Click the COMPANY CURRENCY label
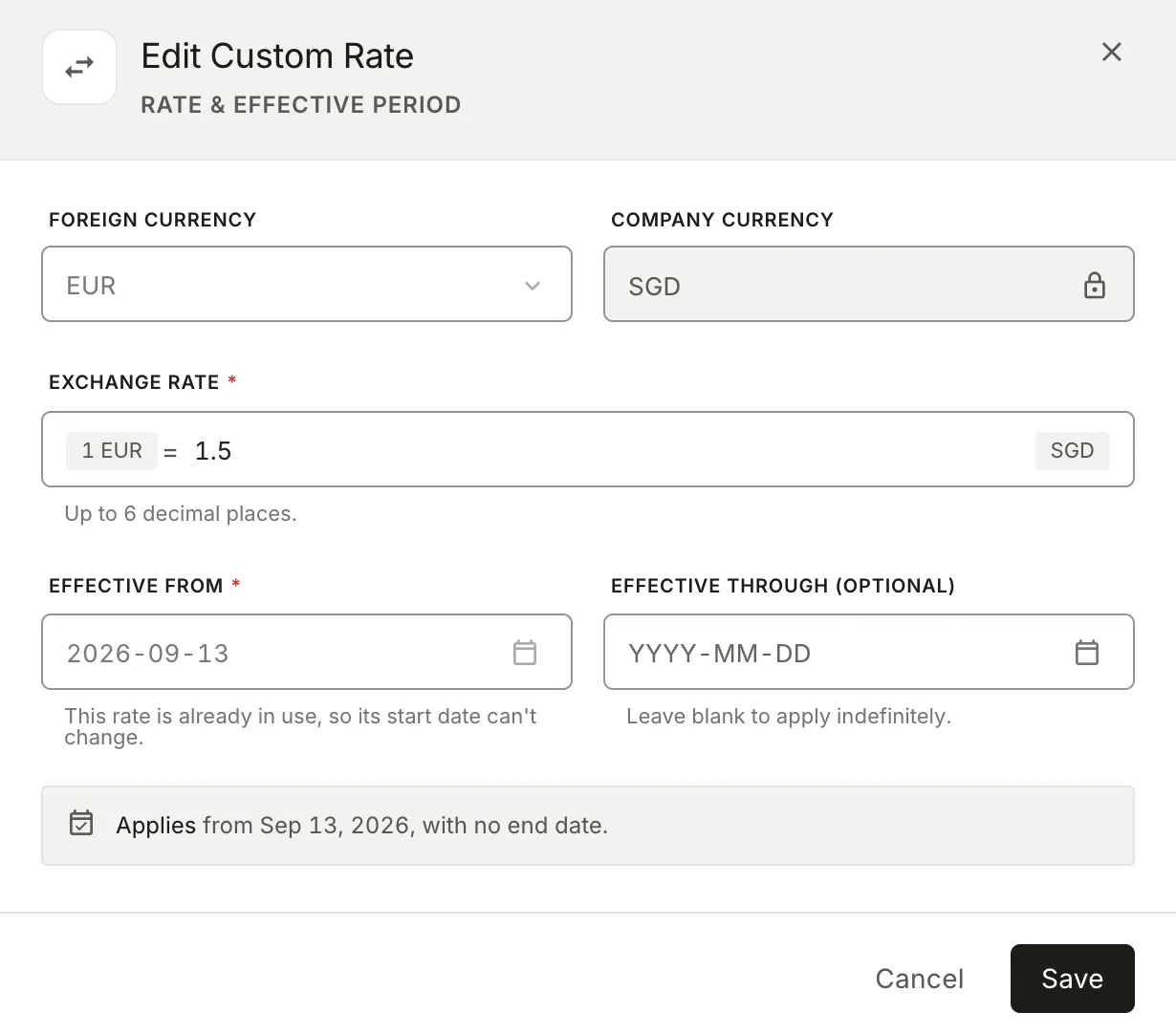 click(723, 220)
